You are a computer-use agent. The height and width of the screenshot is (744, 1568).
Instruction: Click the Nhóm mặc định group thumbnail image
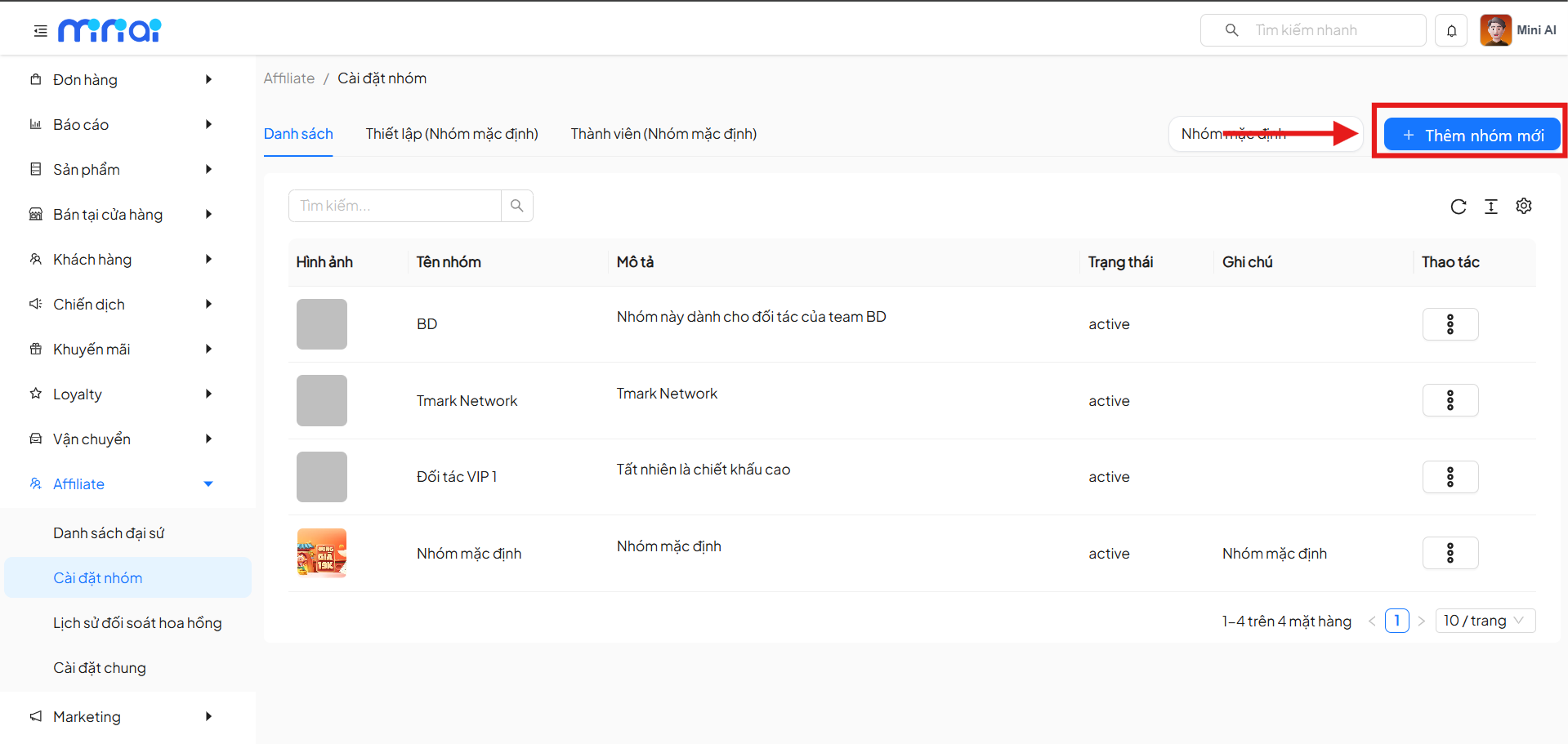pyautogui.click(x=321, y=553)
